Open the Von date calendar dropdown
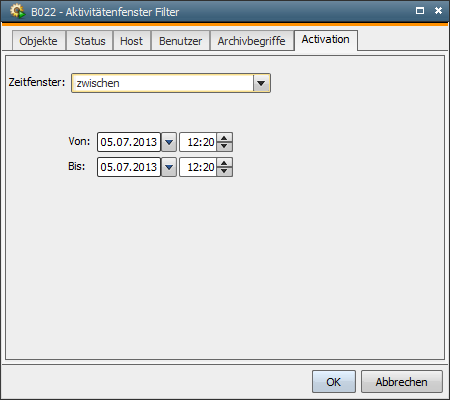Viewport: 450px width, 400px height. [169, 142]
